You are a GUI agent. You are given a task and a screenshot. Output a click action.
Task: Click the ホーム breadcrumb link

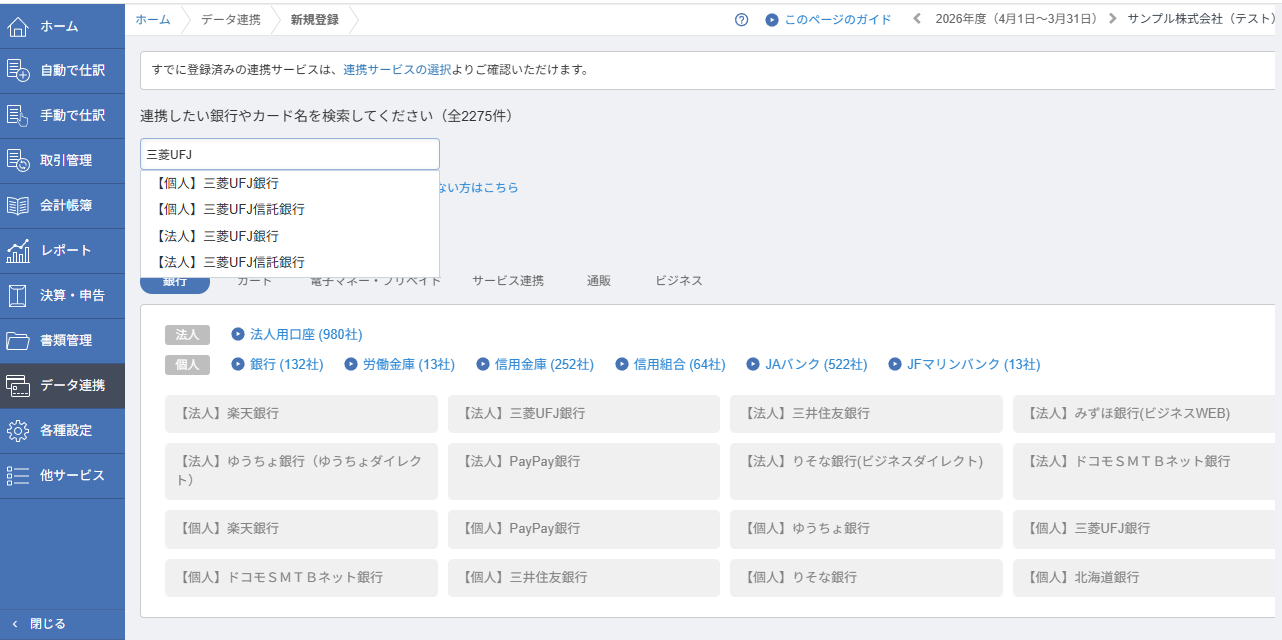click(x=152, y=20)
